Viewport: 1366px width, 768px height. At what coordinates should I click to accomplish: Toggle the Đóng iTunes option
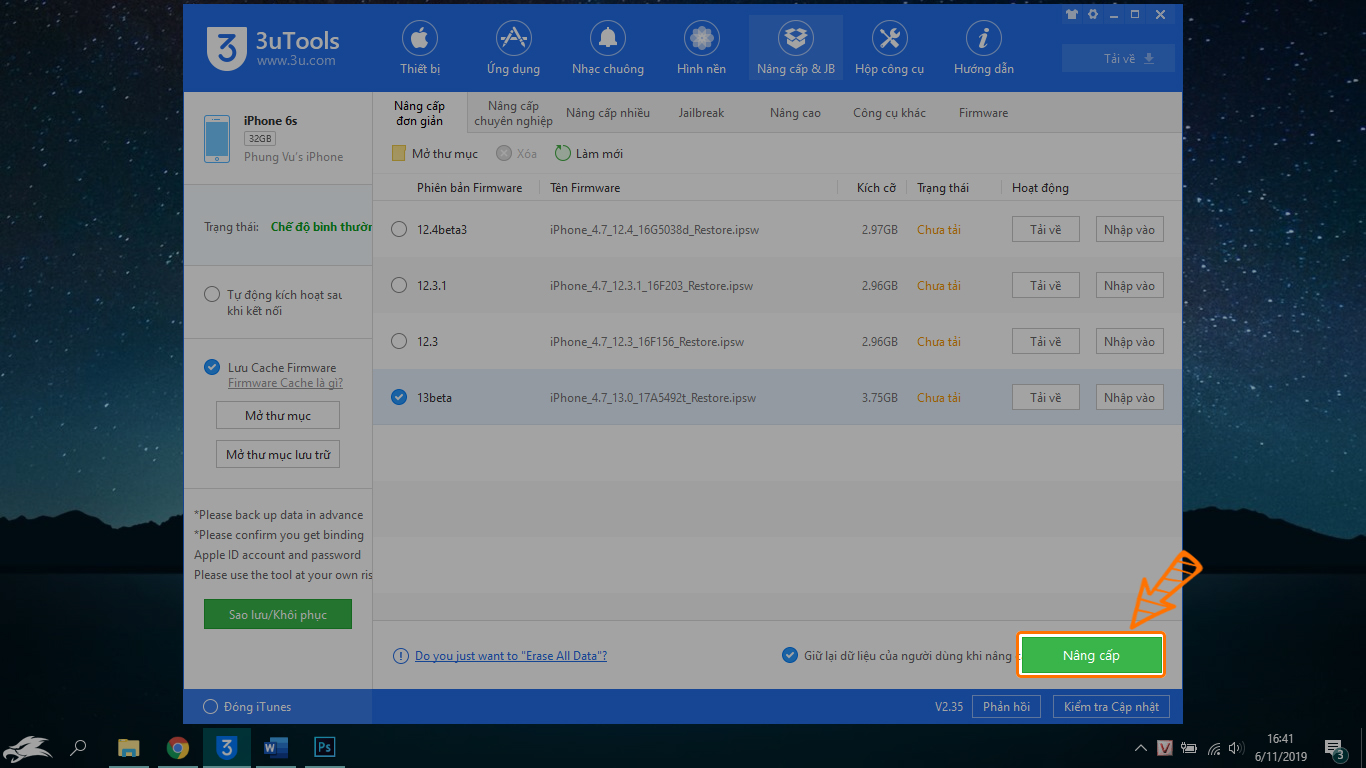210,707
